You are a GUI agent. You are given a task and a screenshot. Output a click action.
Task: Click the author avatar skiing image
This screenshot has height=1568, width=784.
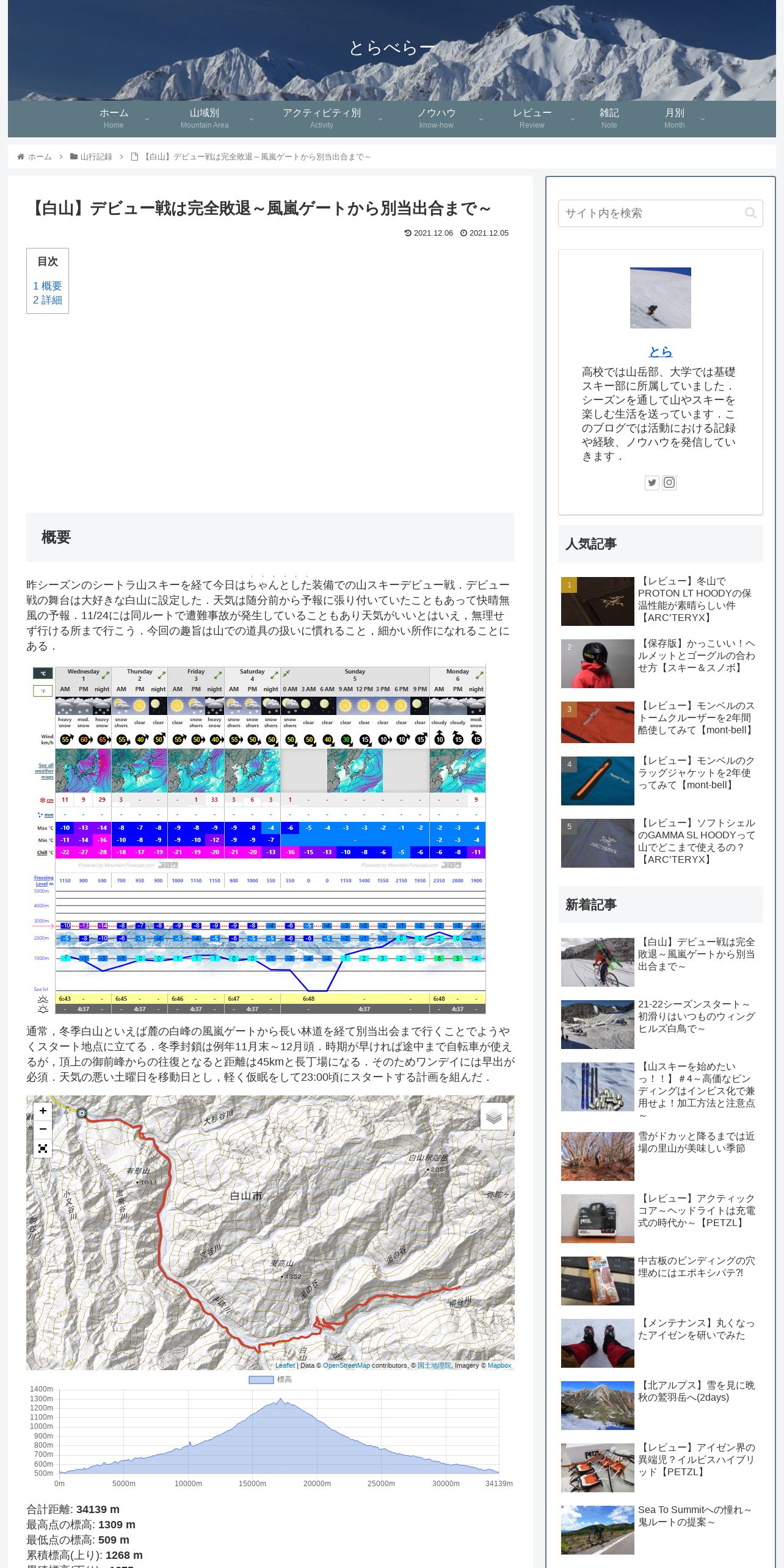point(661,298)
